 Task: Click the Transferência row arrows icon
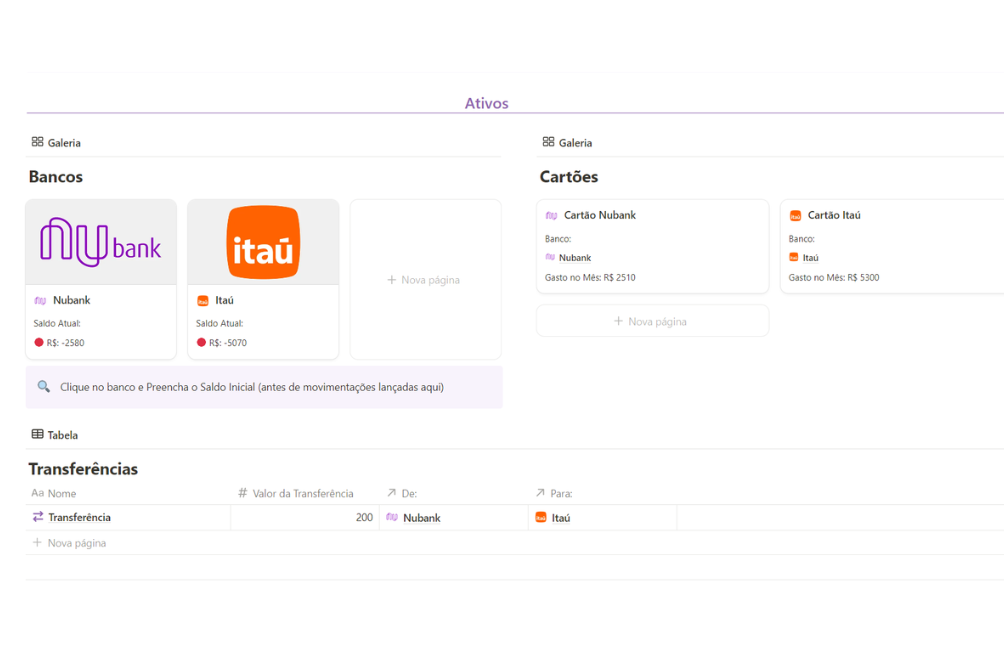tap(38, 517)
